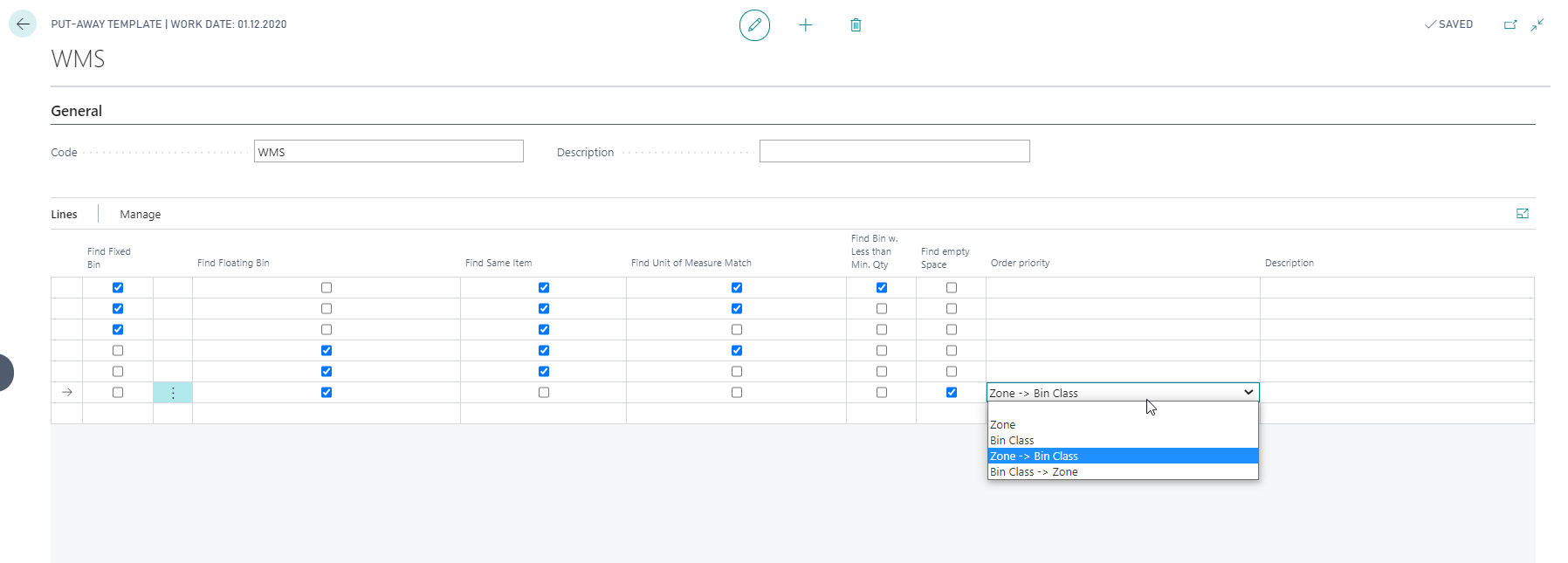Open the Manage menu of the Lines part
Viewport: 1568px width, 563px height.
pos(141,215)
